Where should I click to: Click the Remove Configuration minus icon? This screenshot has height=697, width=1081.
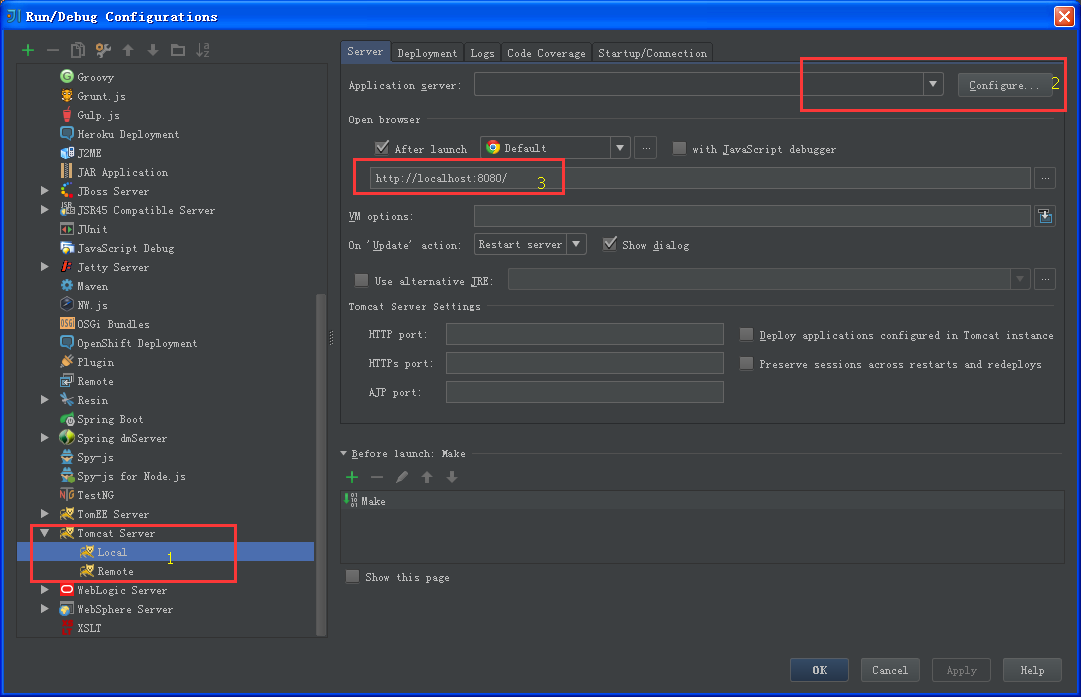pyautogui.click(x=52, y=50)
